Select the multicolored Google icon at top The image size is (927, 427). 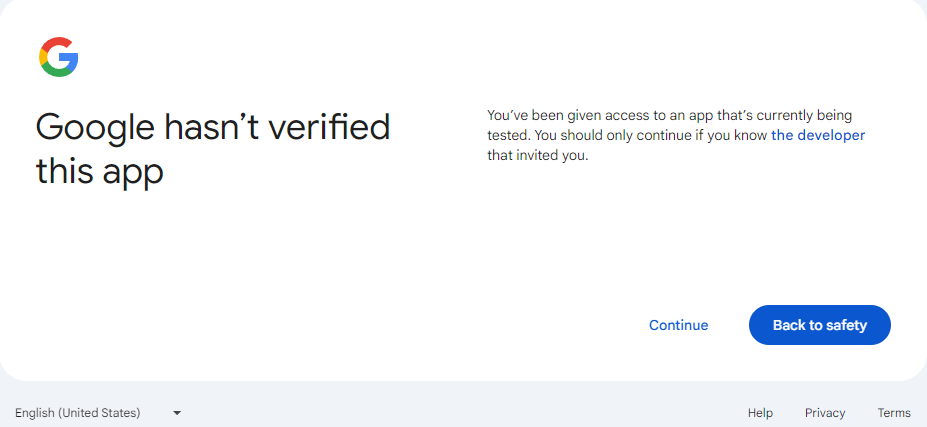pyautogui.click(x=59, y=57)
